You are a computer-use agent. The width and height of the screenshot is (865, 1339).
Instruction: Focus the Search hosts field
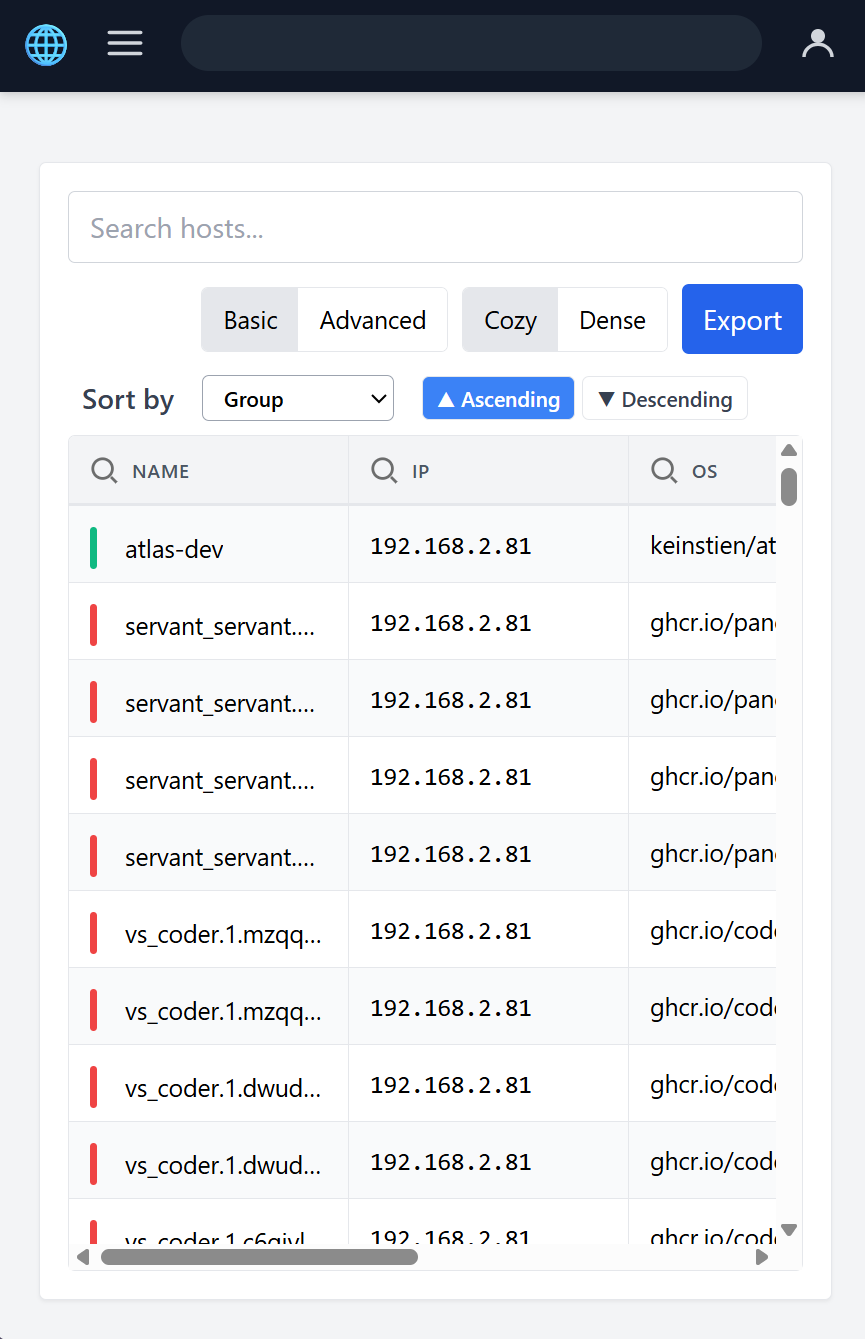coord(435,227)
